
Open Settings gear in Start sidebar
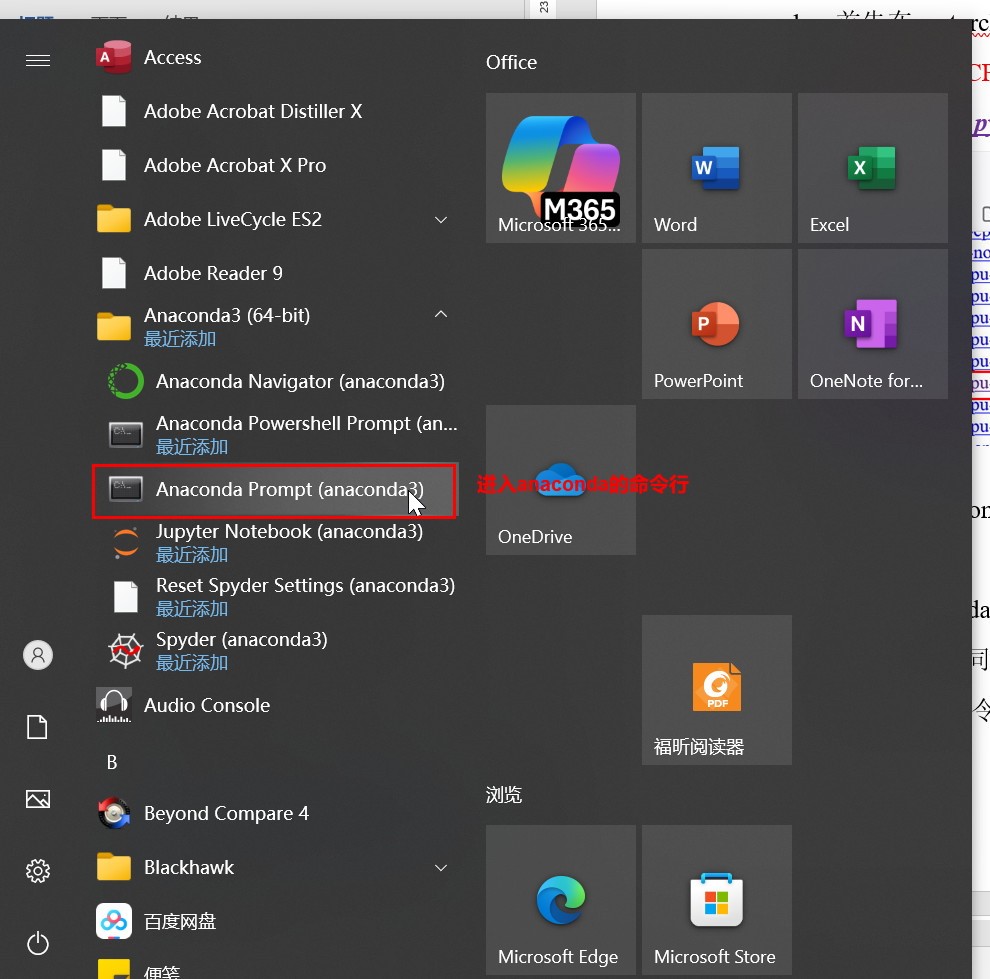point(38,871)
